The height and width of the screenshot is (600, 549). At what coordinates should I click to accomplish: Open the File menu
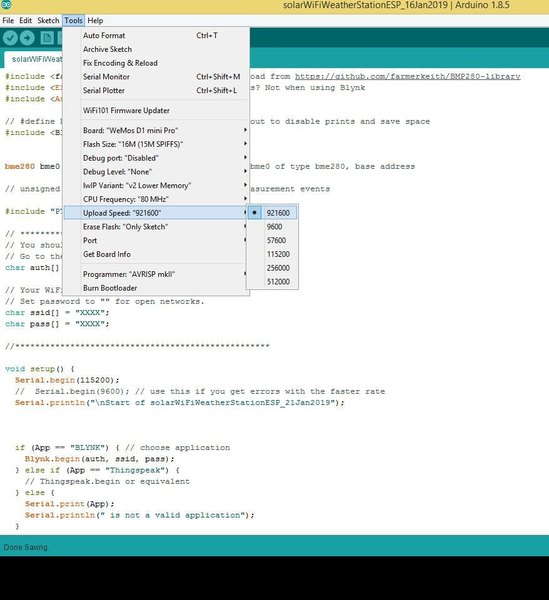[x=8, y=21]
